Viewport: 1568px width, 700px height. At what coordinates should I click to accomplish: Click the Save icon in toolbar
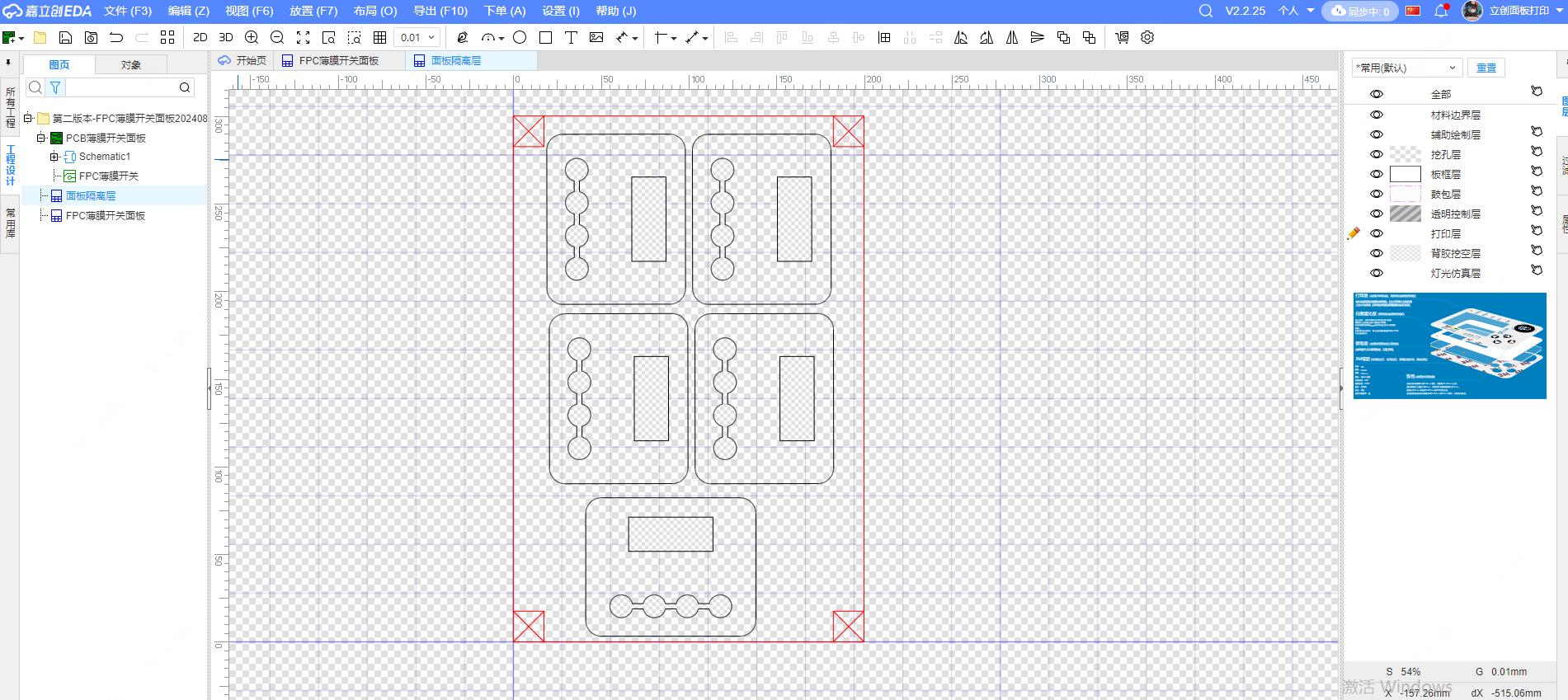65,37
